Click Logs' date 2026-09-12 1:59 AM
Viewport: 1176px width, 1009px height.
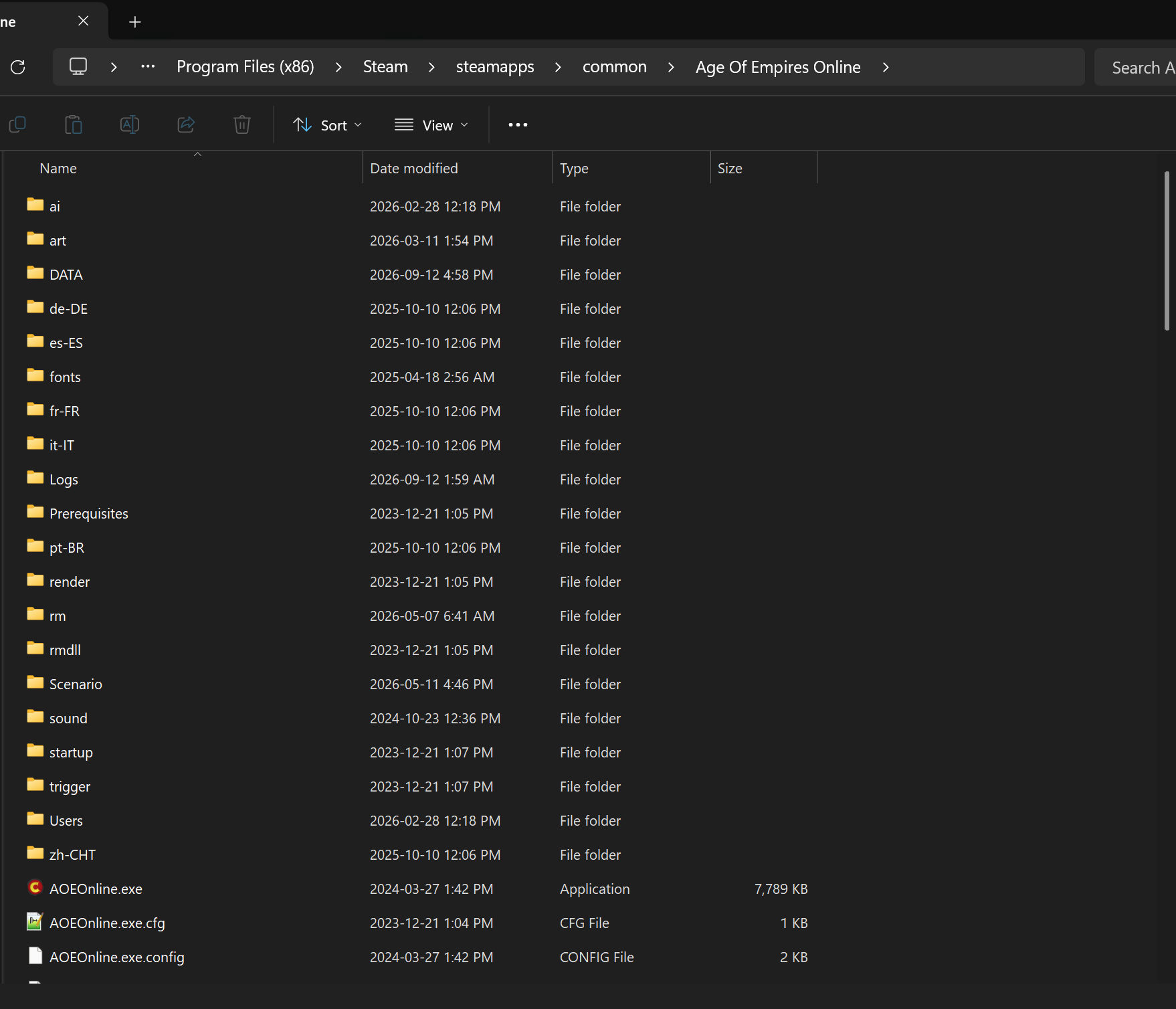432,479
